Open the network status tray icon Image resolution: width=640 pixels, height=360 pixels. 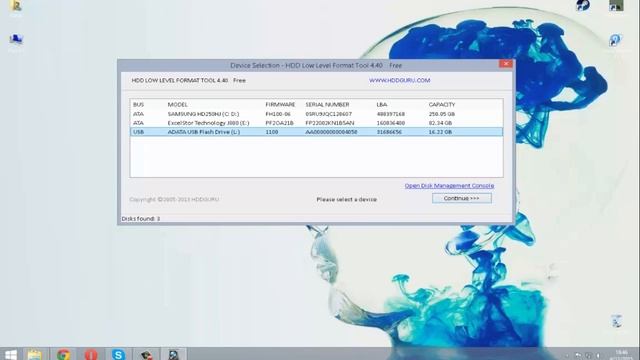point(588,356)
